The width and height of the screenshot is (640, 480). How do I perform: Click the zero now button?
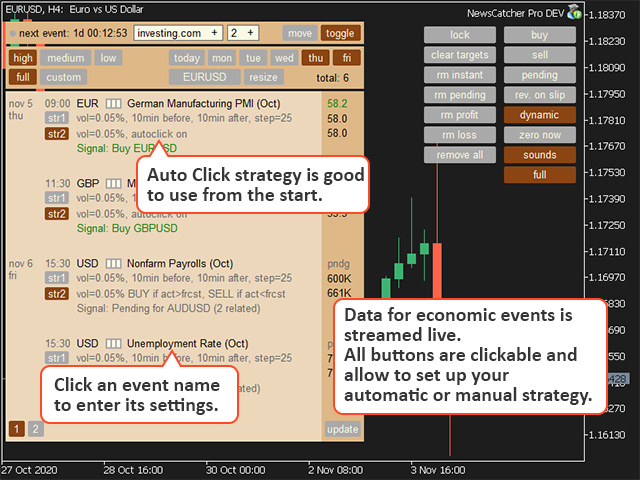pos(540,135)
